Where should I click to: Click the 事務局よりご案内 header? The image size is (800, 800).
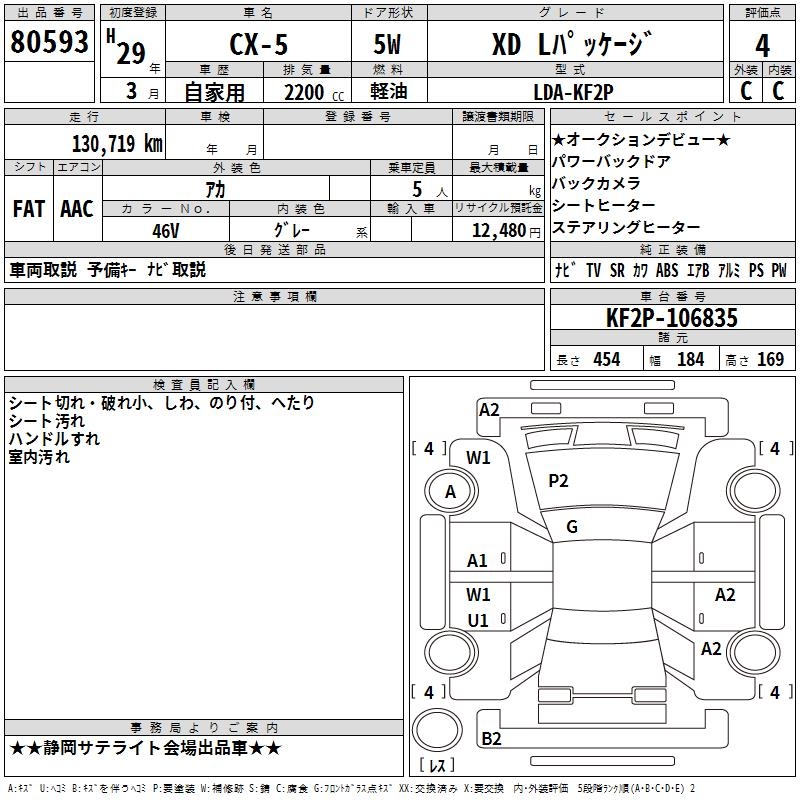tap(204, 728)
